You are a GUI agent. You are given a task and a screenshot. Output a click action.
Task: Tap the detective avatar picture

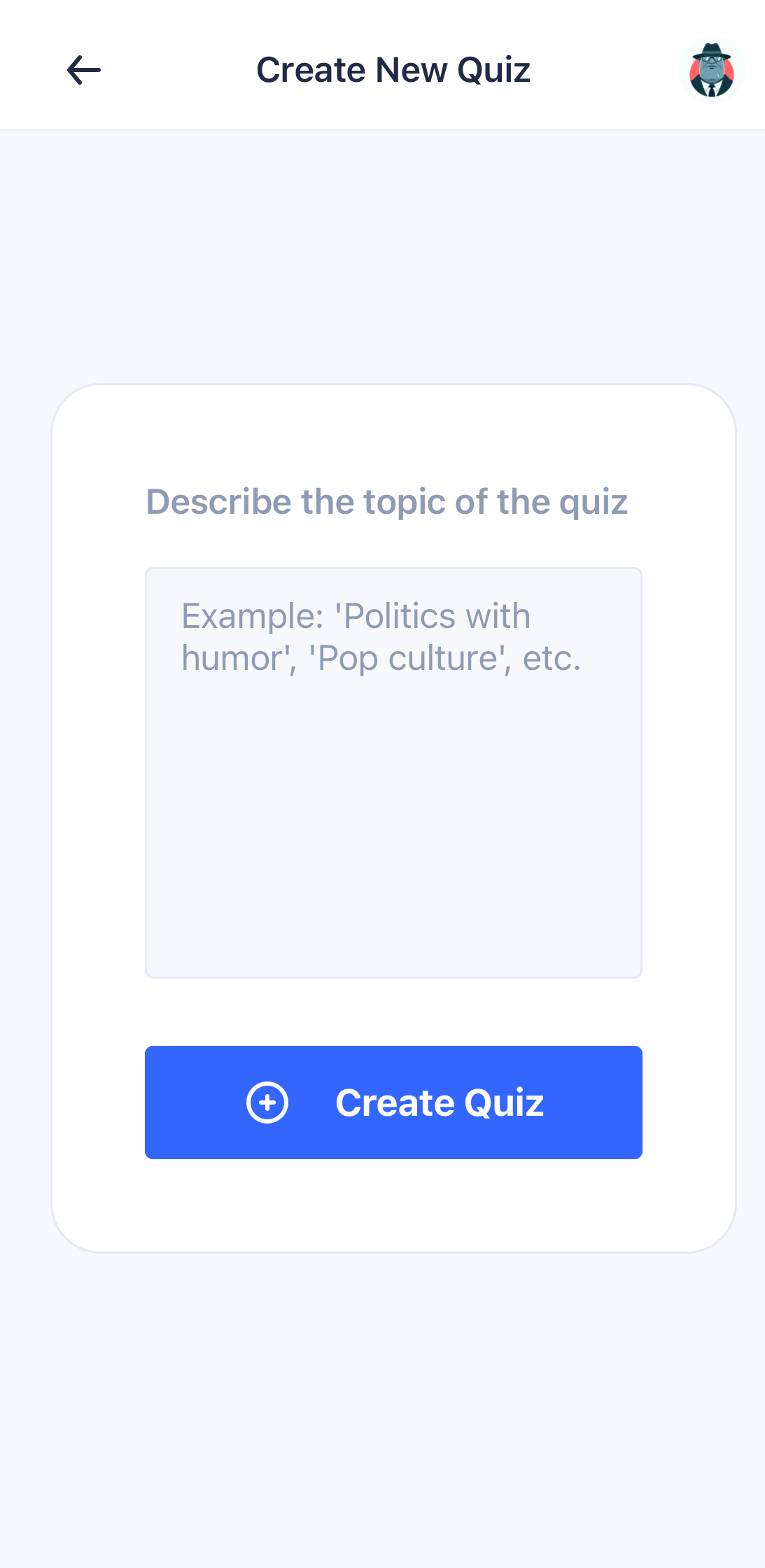coord(711,71)
